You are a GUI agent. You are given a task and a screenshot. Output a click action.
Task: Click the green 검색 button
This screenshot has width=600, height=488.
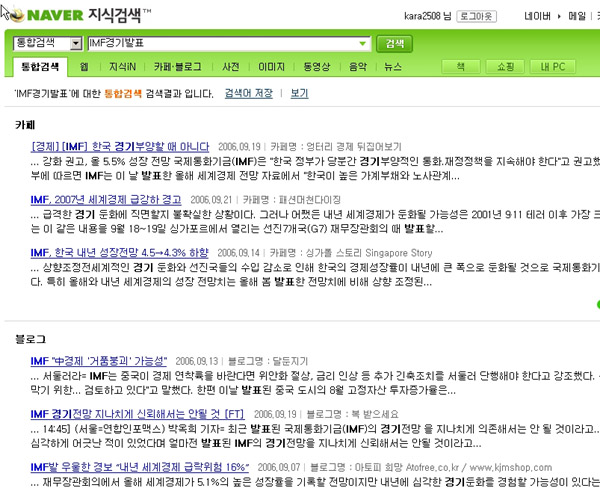(x=395, y=43)
